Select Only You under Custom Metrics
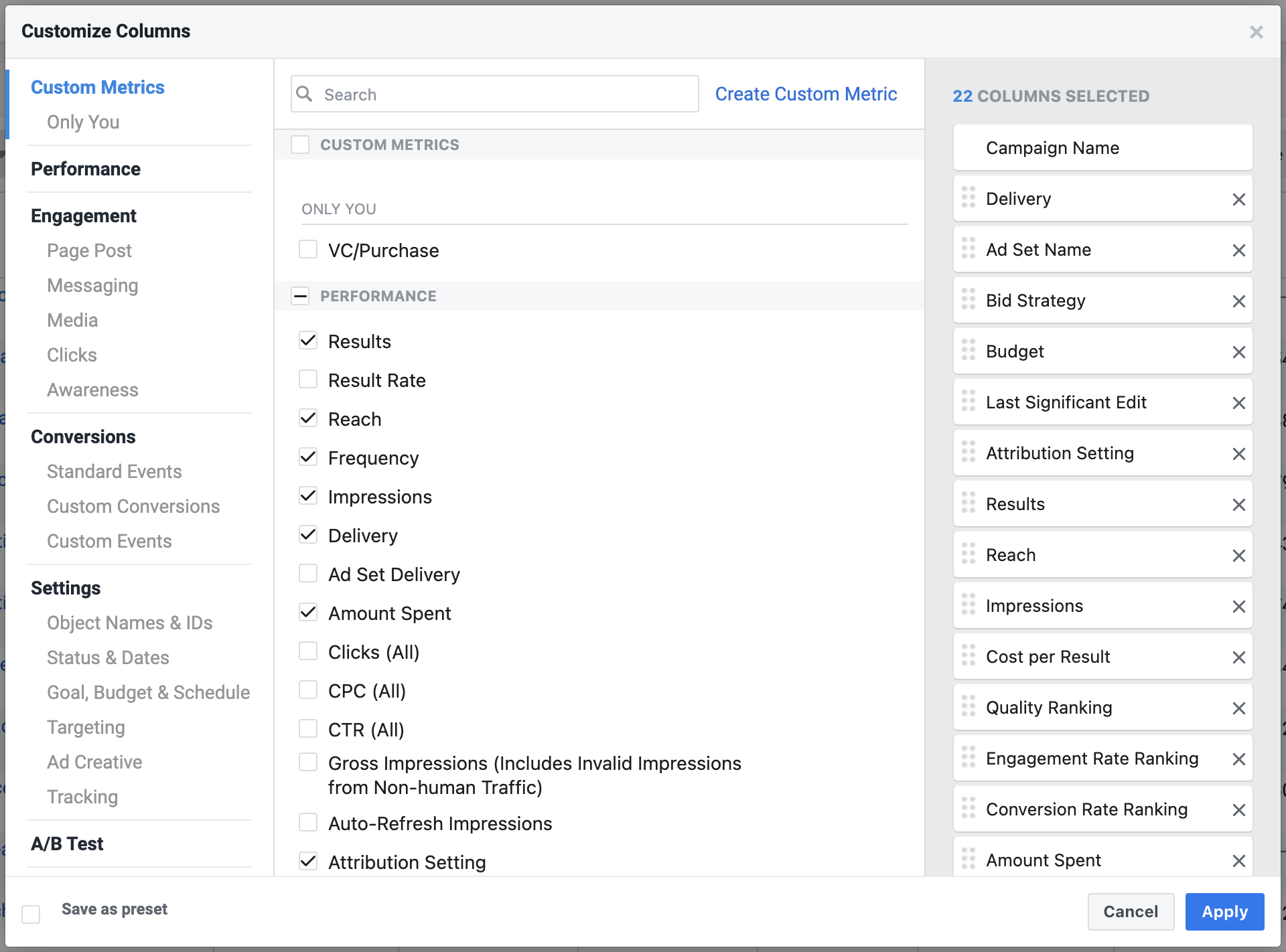The height and width of the screenshot is (952, 1286). pyautogui.click(x=83, y=122)
